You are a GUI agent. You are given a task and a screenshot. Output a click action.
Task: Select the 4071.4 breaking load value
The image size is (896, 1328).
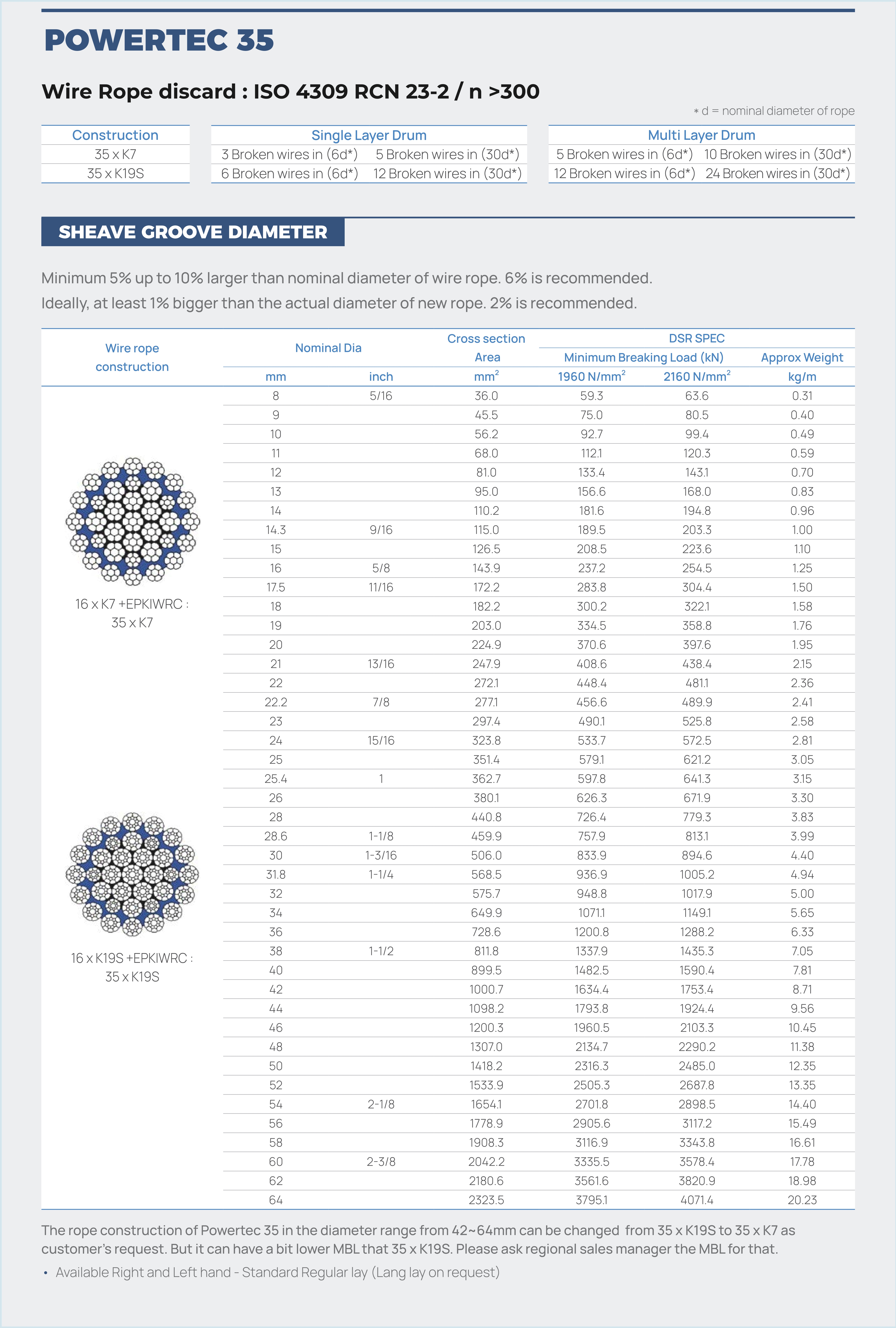point(697,1200)
